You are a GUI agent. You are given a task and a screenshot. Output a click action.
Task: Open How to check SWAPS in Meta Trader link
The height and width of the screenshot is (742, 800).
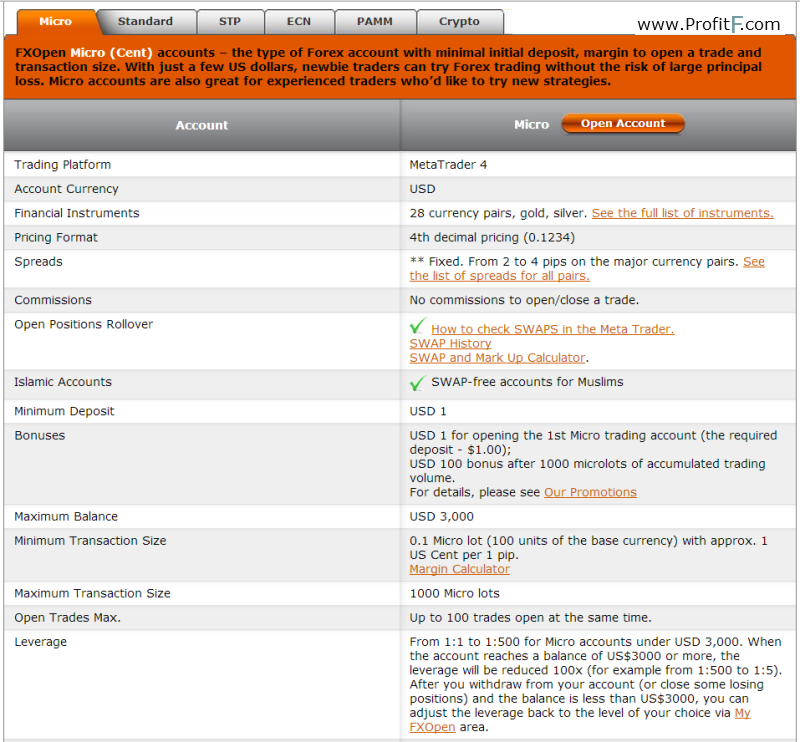click(553, 329)
